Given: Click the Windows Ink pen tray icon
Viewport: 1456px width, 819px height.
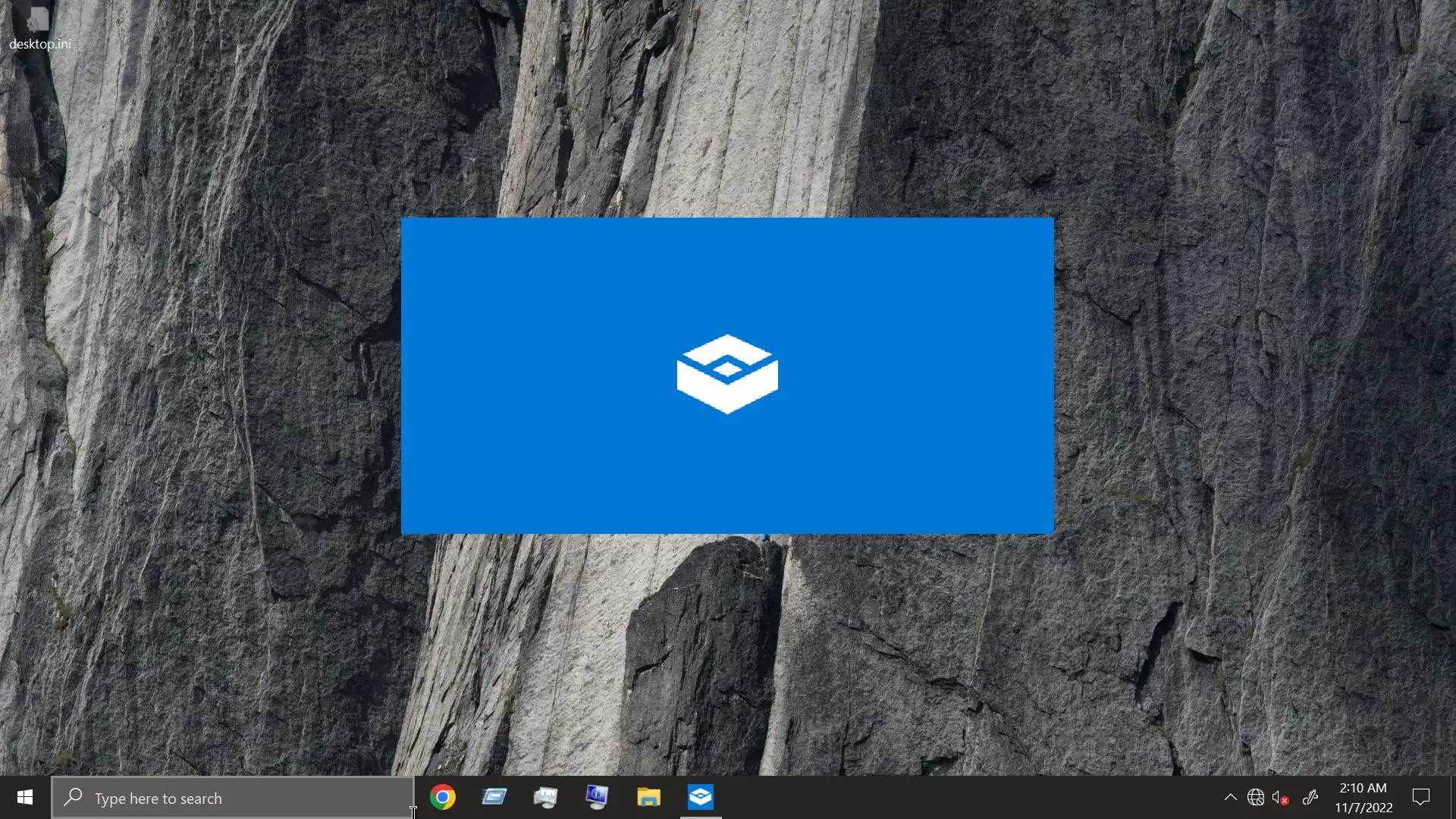Looking at the screenshot, I should tap(1310, 798).
